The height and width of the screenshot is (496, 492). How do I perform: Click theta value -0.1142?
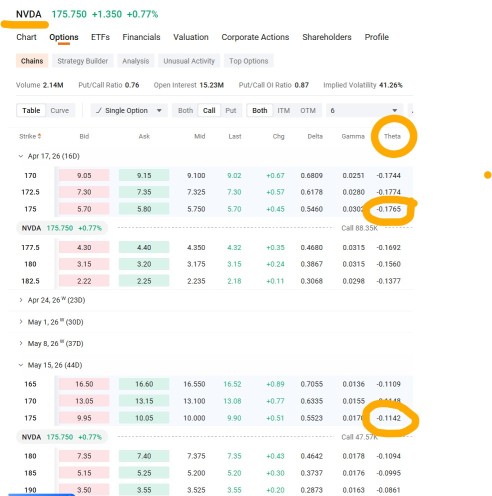pyautogui.click(x=389, y=418)
